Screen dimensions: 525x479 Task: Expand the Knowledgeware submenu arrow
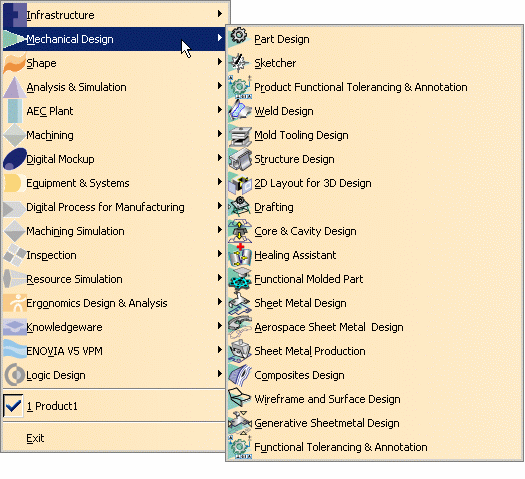[220, 325]
